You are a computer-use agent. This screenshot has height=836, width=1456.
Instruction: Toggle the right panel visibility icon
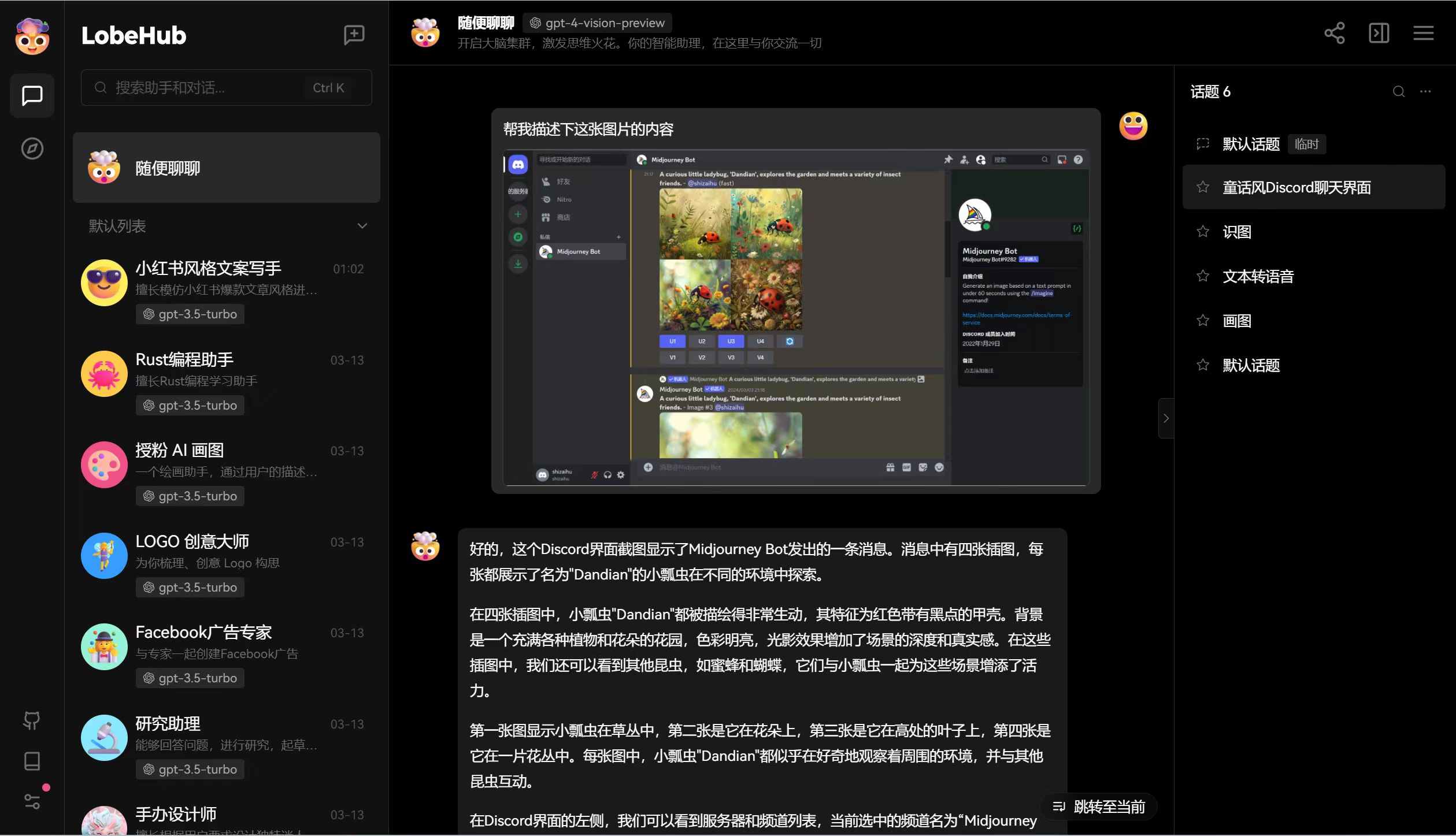coord(1379,33)
